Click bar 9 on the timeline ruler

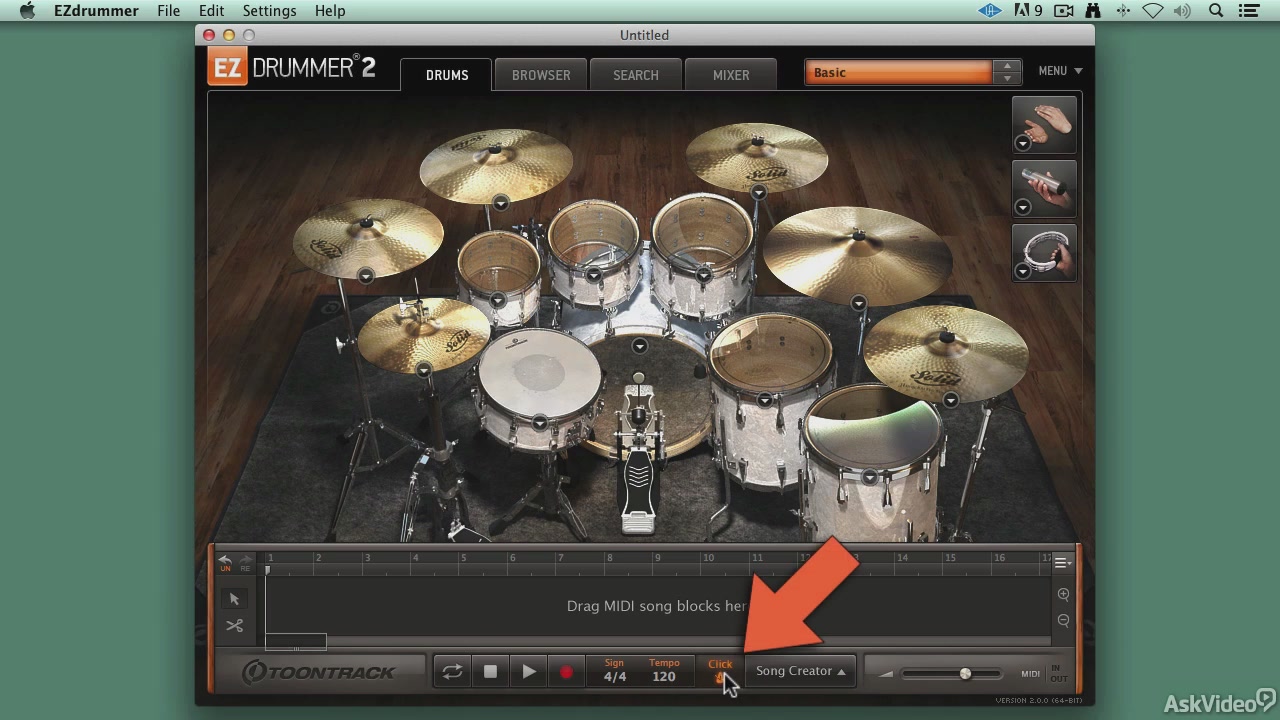tap(658, 558)
